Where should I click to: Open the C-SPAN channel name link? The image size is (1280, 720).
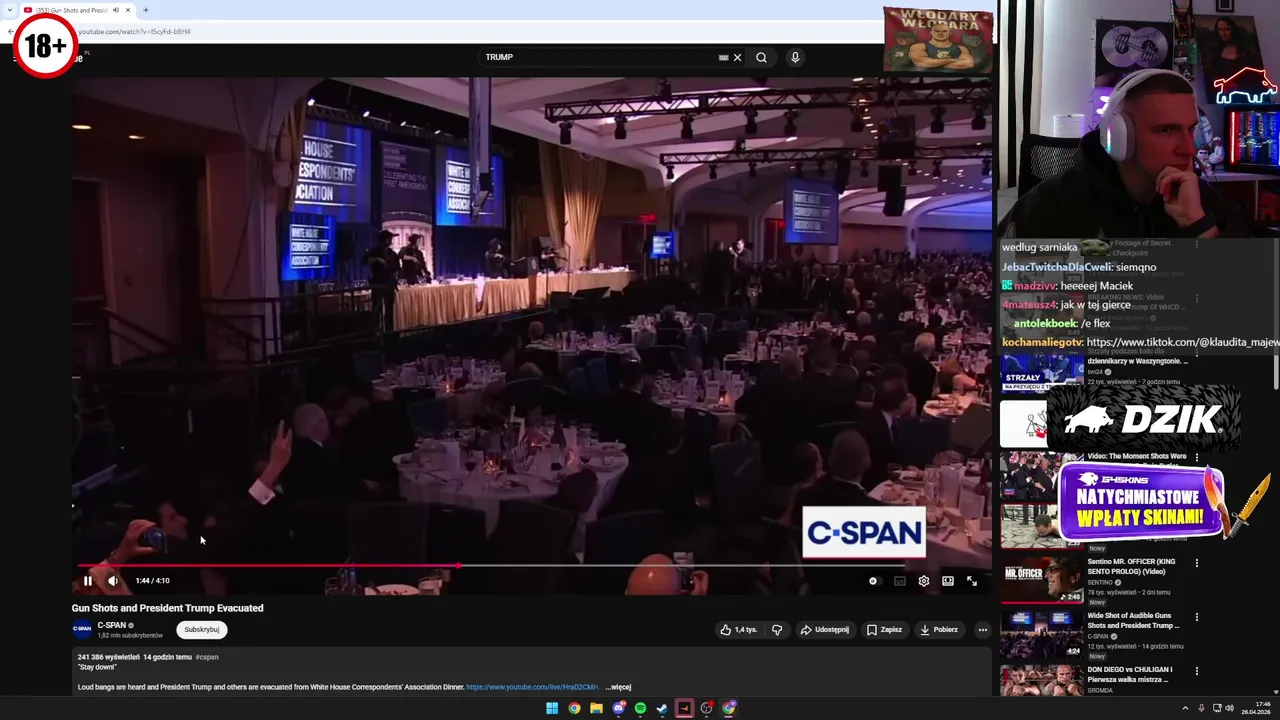tap(111, 625)
